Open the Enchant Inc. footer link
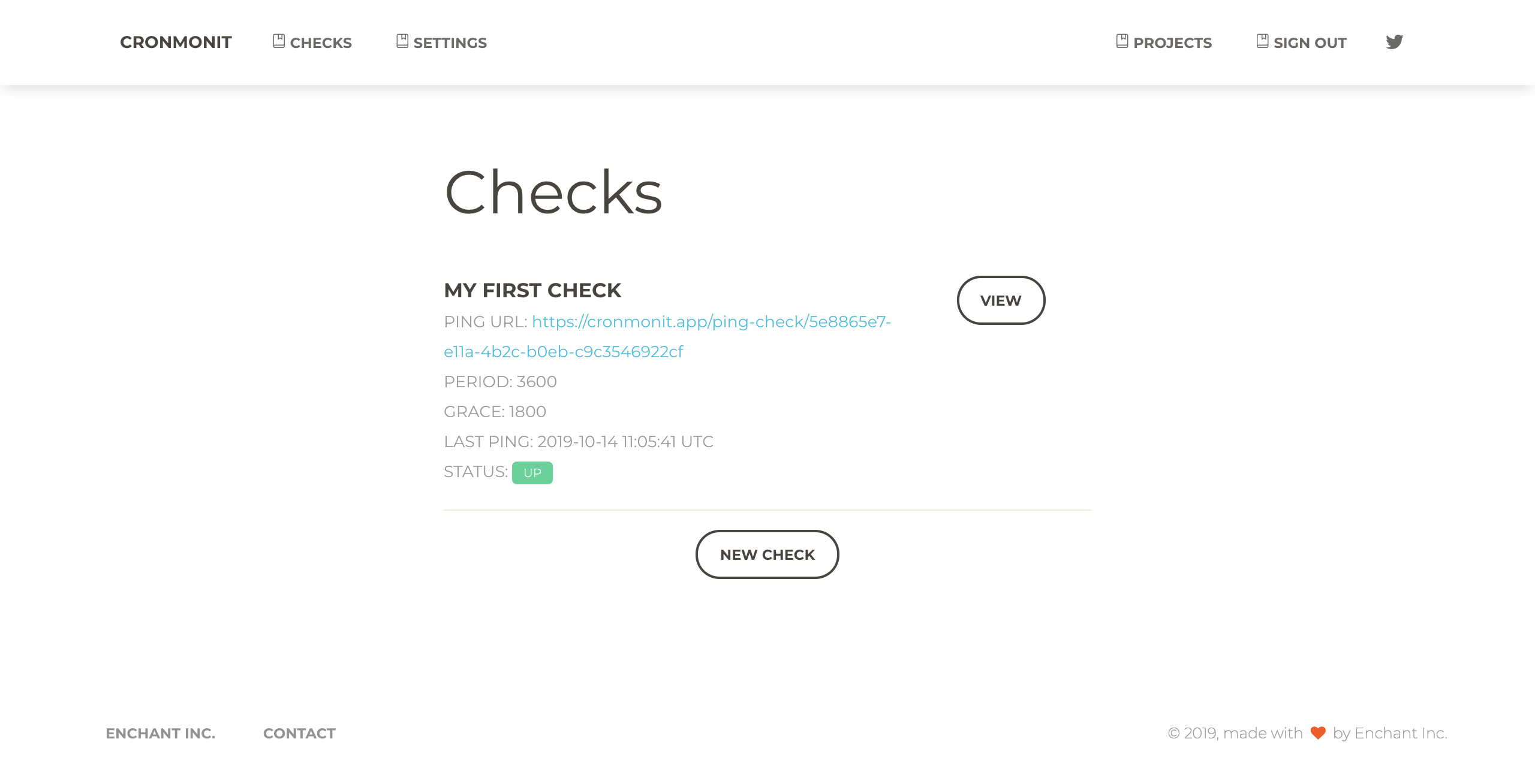The image size is (1535, 784). (x=160, y=734)
